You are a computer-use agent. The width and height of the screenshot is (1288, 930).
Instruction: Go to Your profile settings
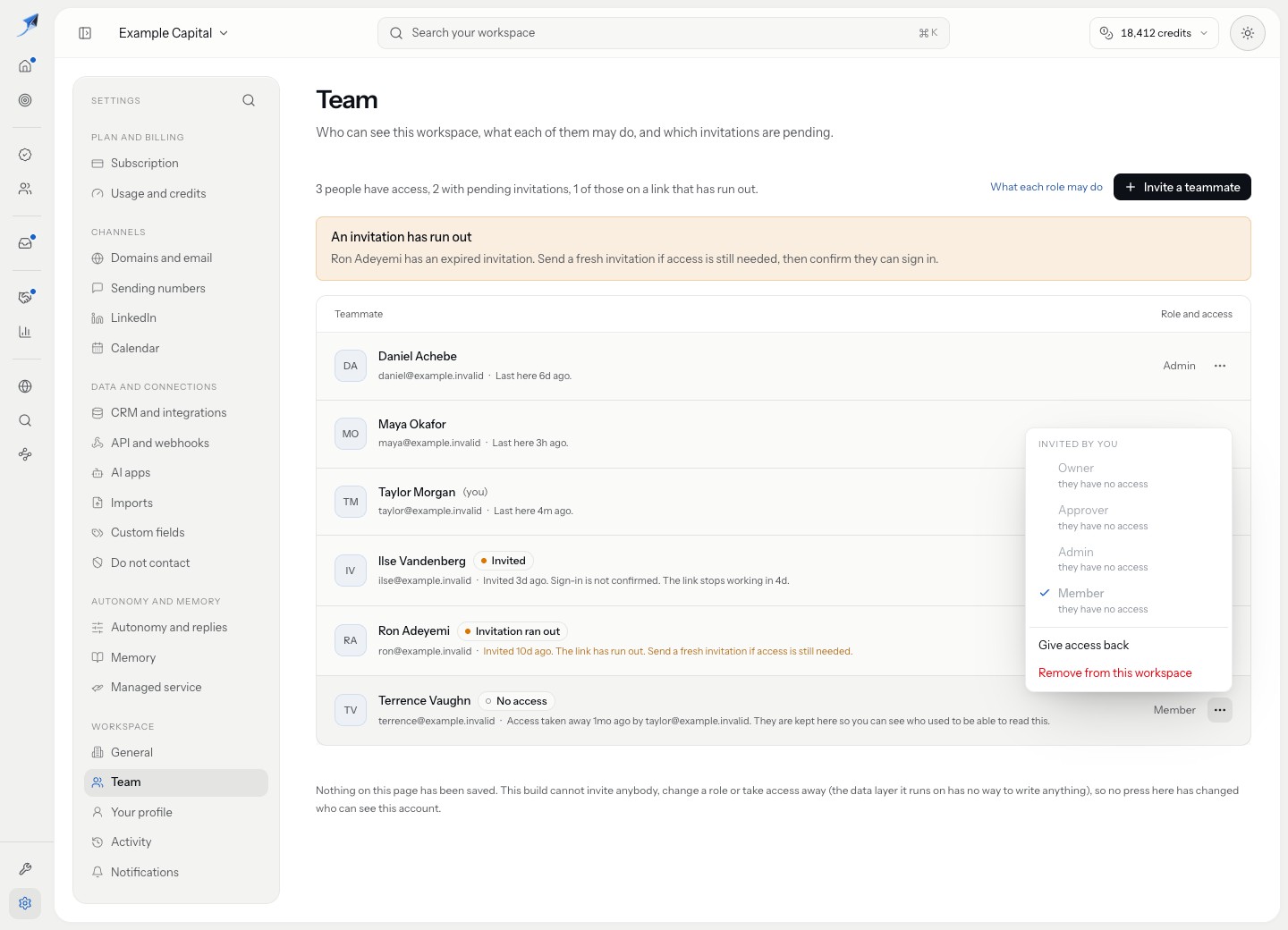pyautogui.click(x=176, y=812)
